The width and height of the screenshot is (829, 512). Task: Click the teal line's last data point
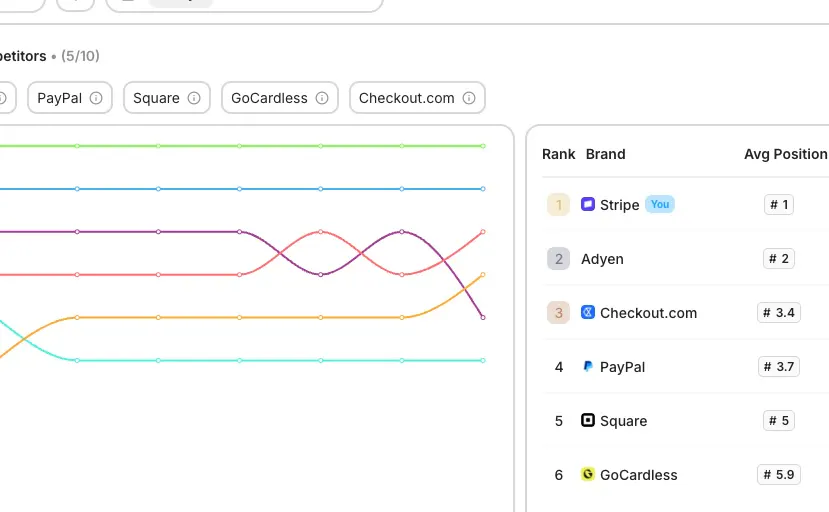tap(483, 360)
